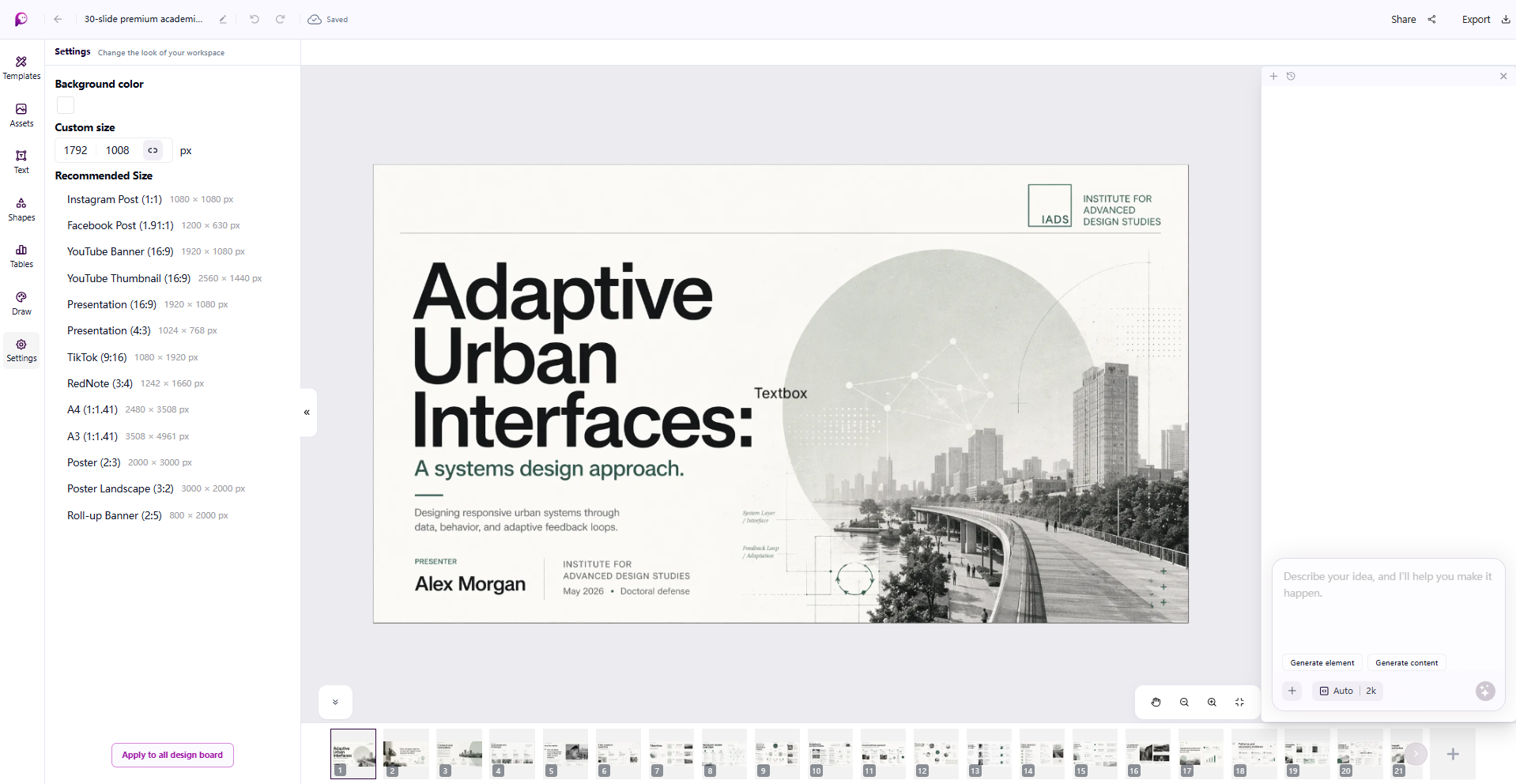Viewport: 1516px width, 784px height.
Task: Click the custom height field 1008
Action: click(x=118, y=150)
